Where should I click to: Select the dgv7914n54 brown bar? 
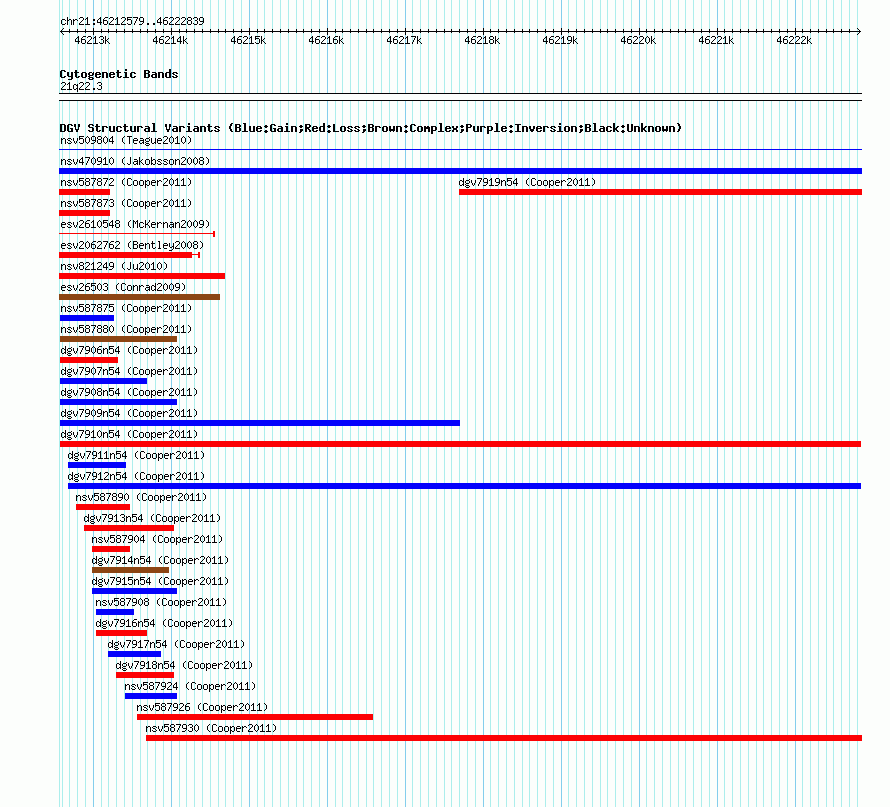(130, 570)
